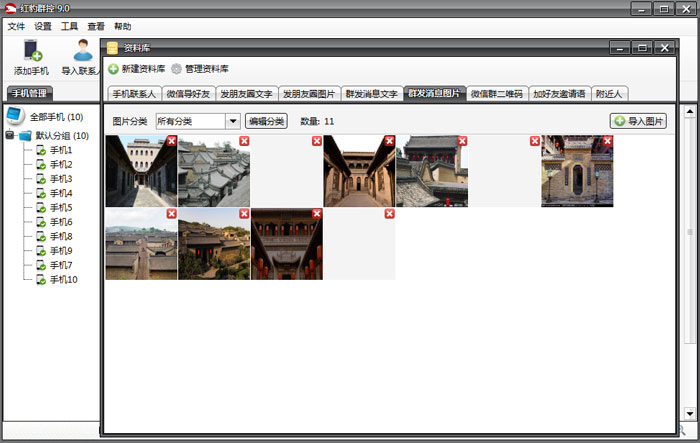Select 手机9 in the tree

point(61,251)
